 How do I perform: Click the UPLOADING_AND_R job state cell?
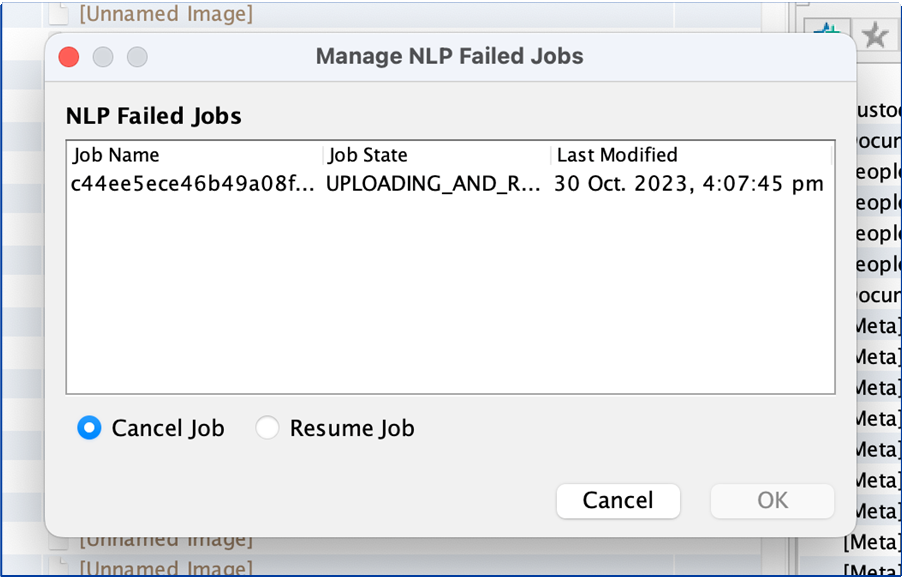[433, 184]
